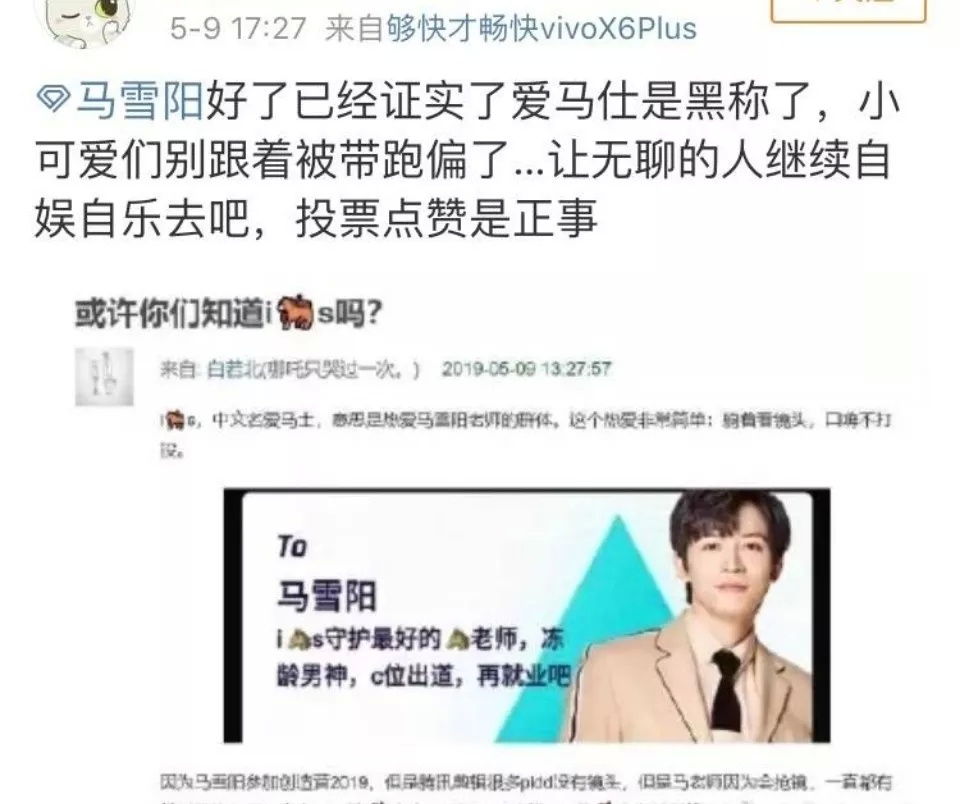
Task: Tap the large 马雪阳 name in the banner
Action: click(x=327, y=596)
